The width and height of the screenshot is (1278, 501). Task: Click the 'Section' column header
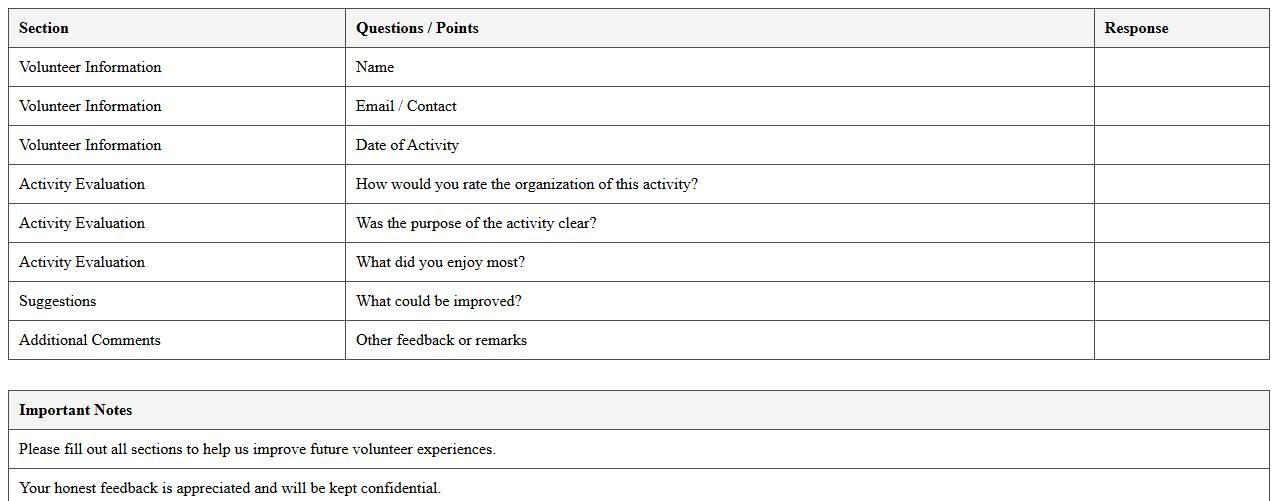pyautogui.click(x=44, y=28)
